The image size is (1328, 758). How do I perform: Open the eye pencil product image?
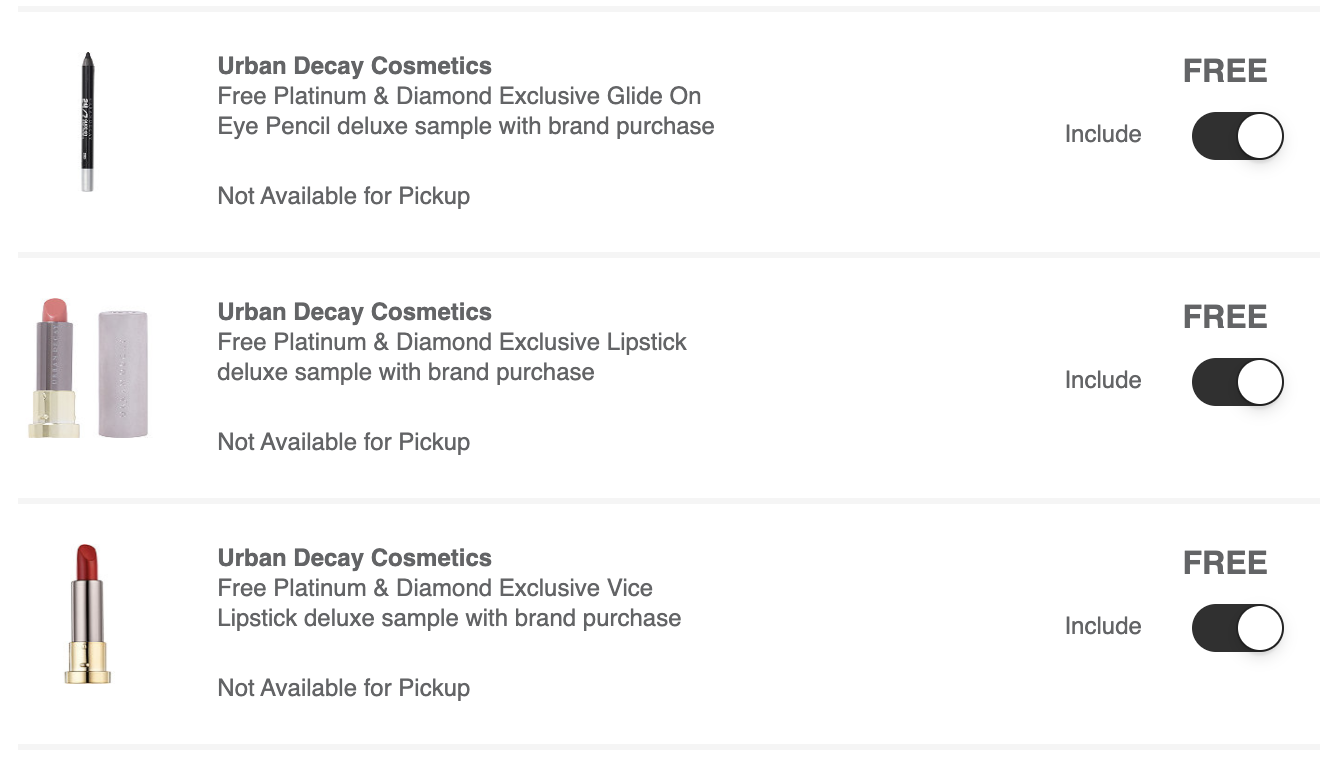tap(88, 122)
